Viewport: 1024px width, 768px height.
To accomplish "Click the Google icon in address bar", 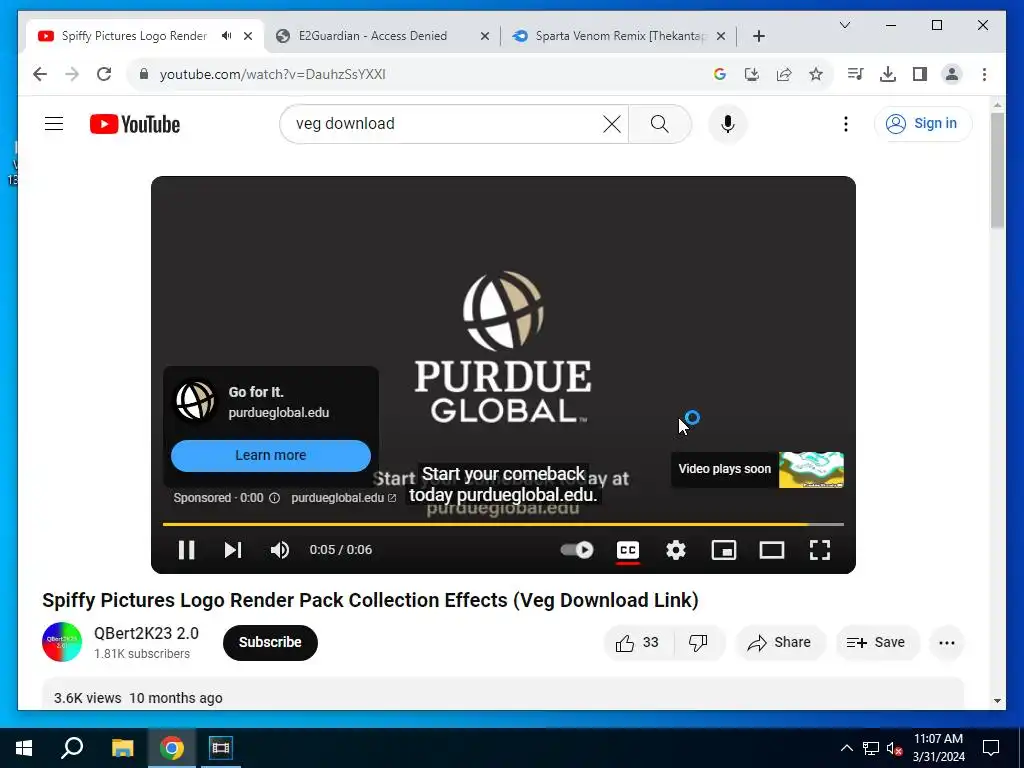I will pyautogui.click(x=720, y=74).
